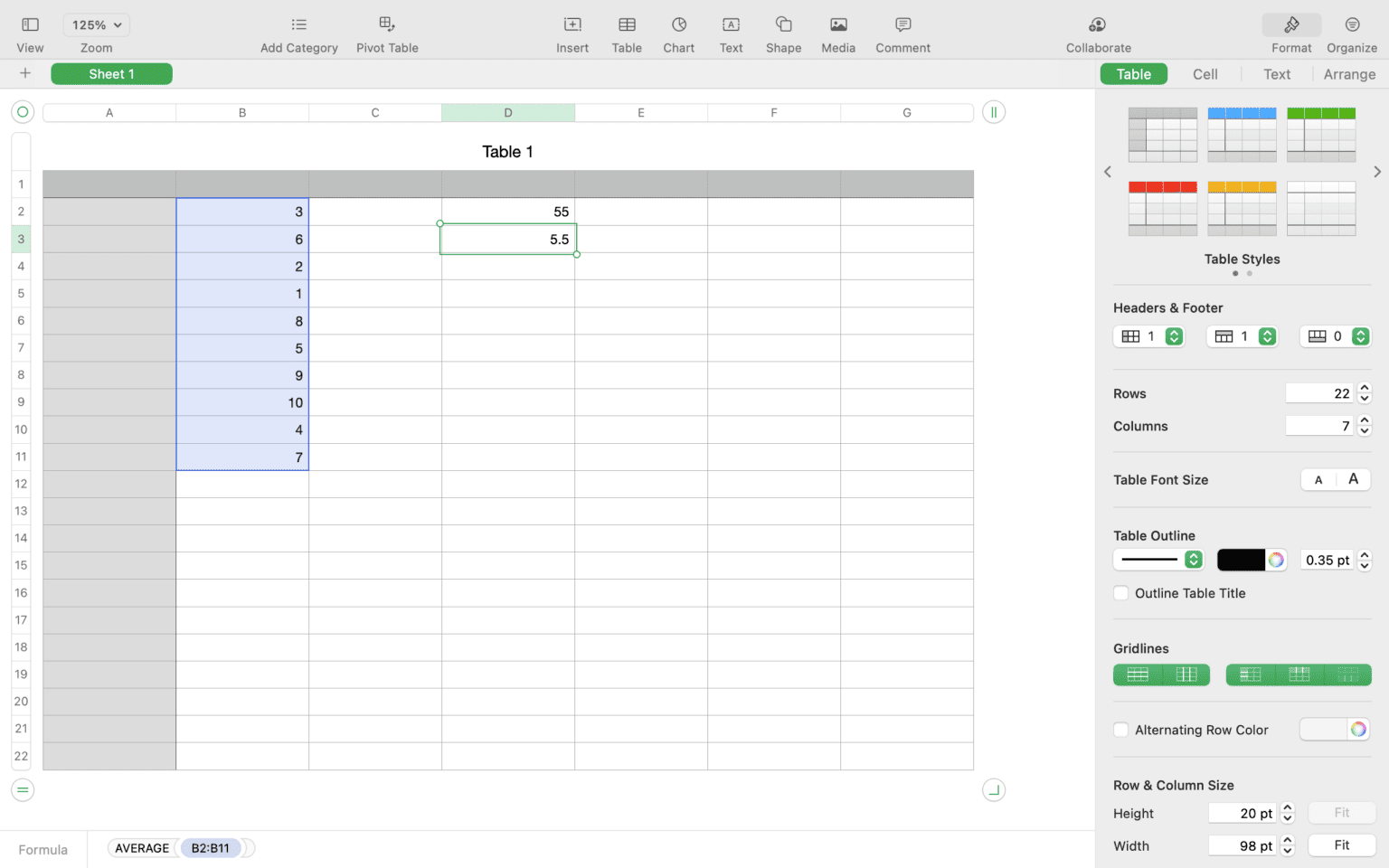The image size is (1389, 868).
Task: Open the Table Outline color picker
Action: click(1275, 559)
